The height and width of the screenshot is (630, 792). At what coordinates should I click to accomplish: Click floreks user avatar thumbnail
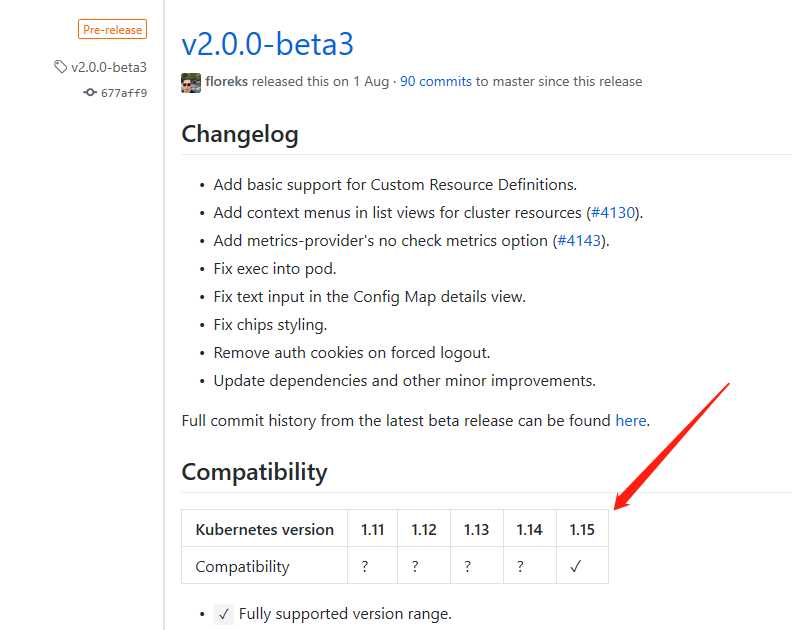tap(191, 82)
